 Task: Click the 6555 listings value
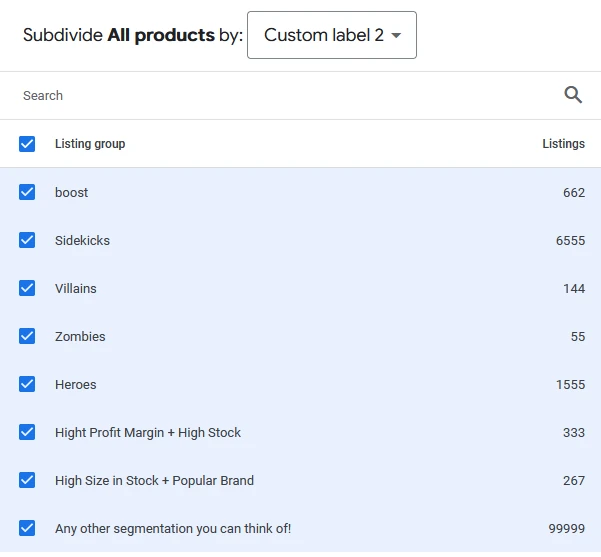(x=570, y=240)
